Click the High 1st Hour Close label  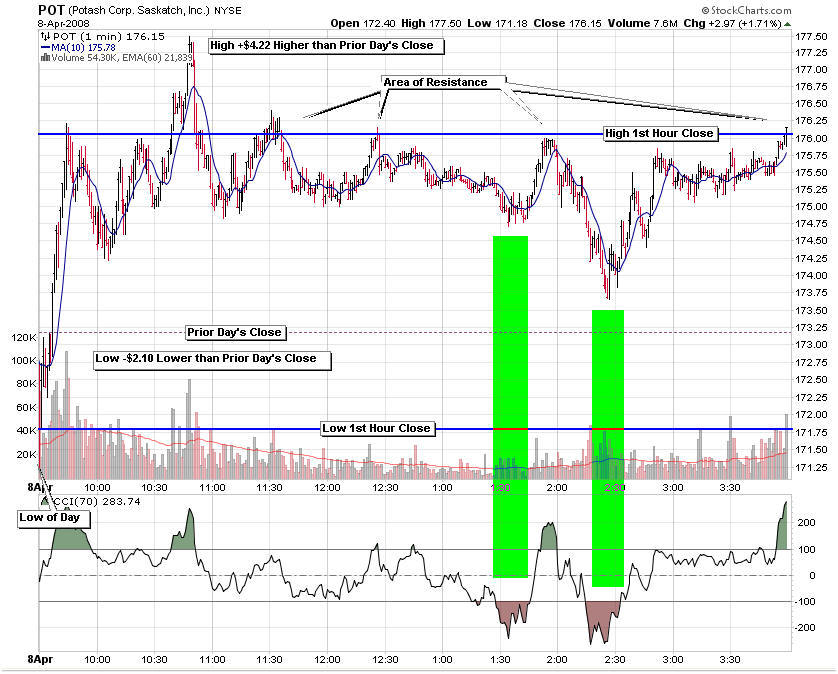click(659, 133)
